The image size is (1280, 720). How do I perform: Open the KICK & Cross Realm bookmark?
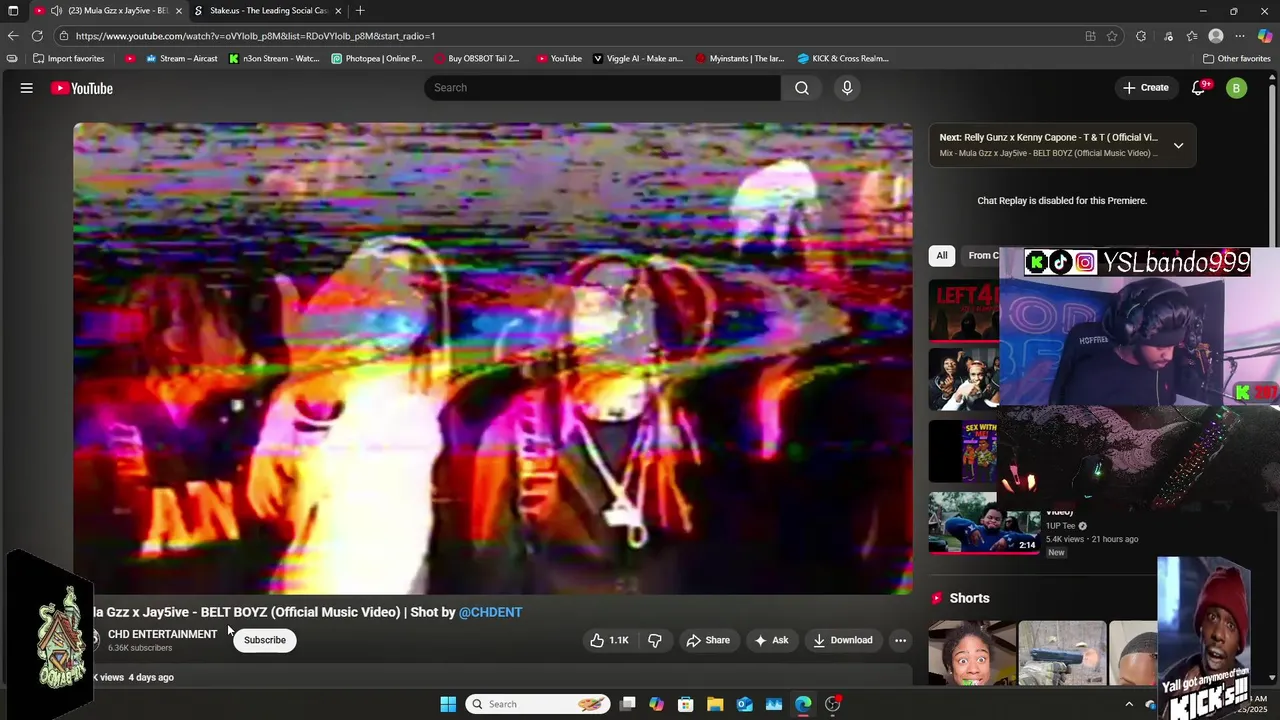843,58
